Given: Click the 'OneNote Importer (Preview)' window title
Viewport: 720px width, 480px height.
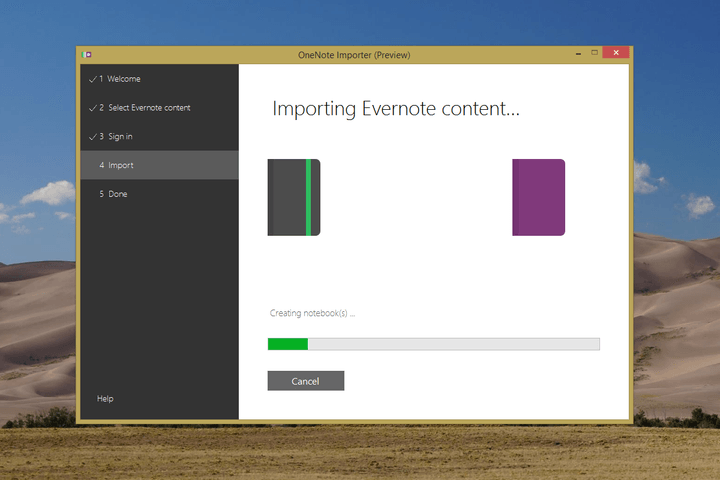Looking at the screenshot, I should tap(354, 55).
